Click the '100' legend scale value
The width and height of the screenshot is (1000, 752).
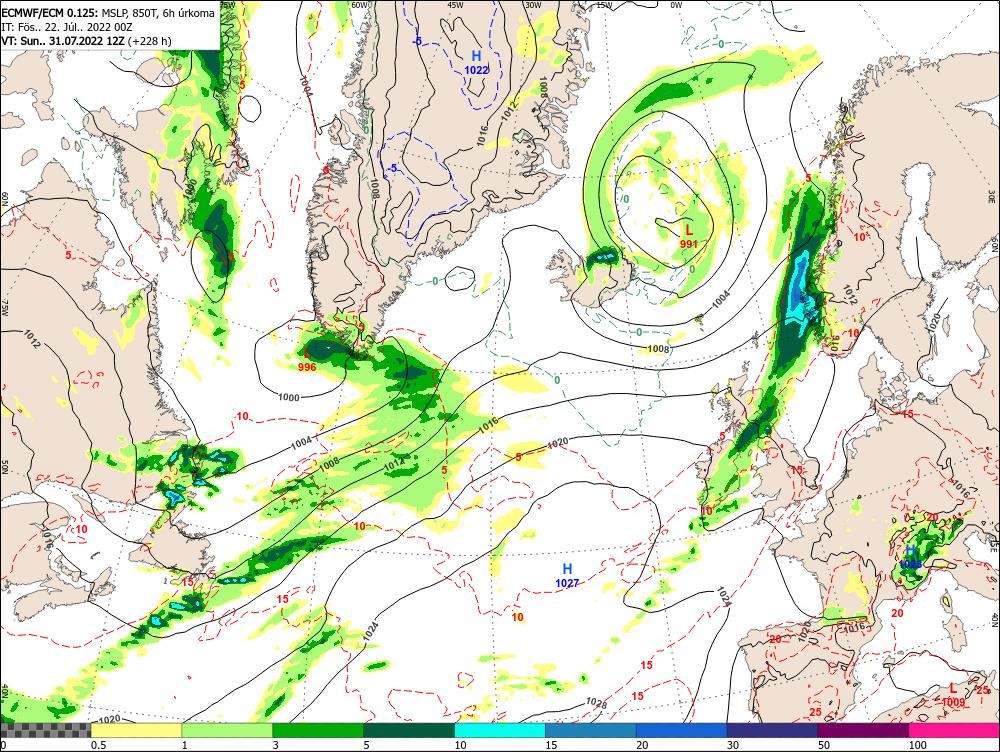coord(917,745)
